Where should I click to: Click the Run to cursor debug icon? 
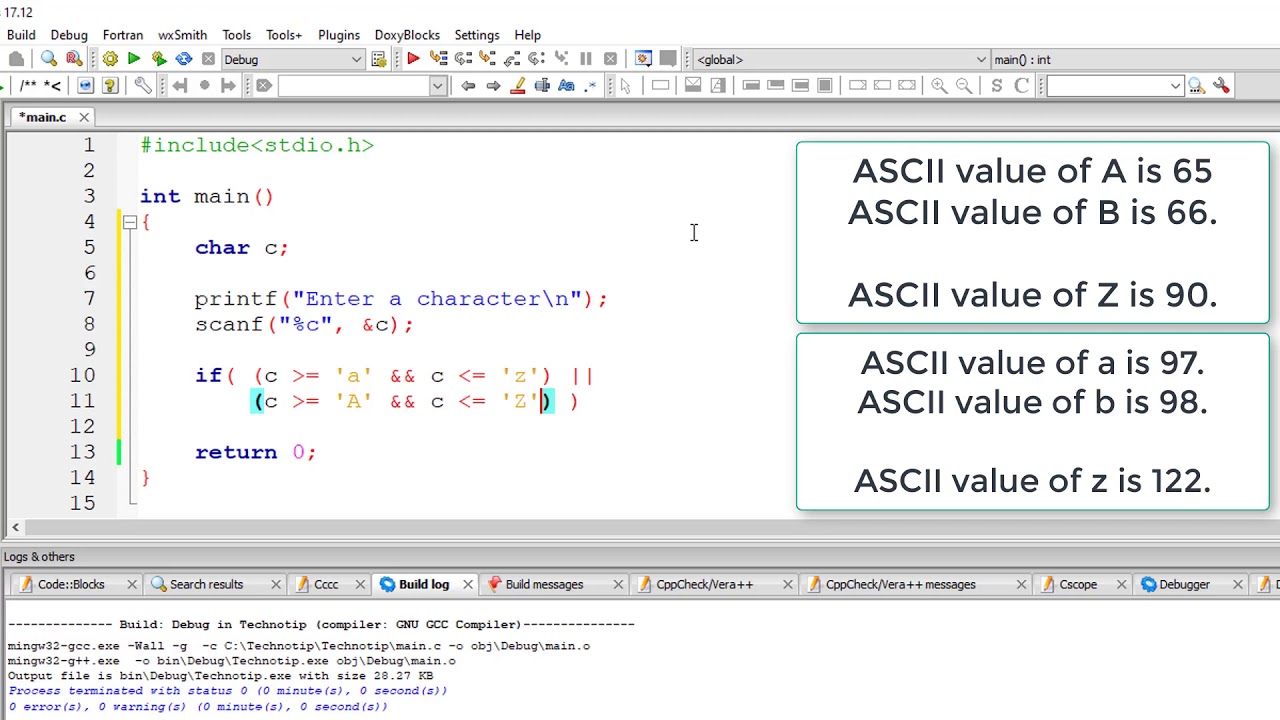[x=439, y=59]
